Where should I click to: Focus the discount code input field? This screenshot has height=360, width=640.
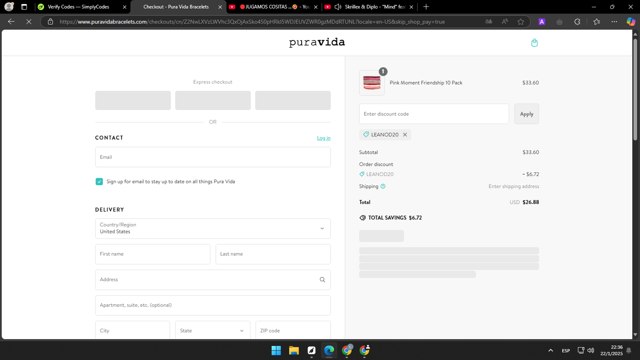(434, 114)
